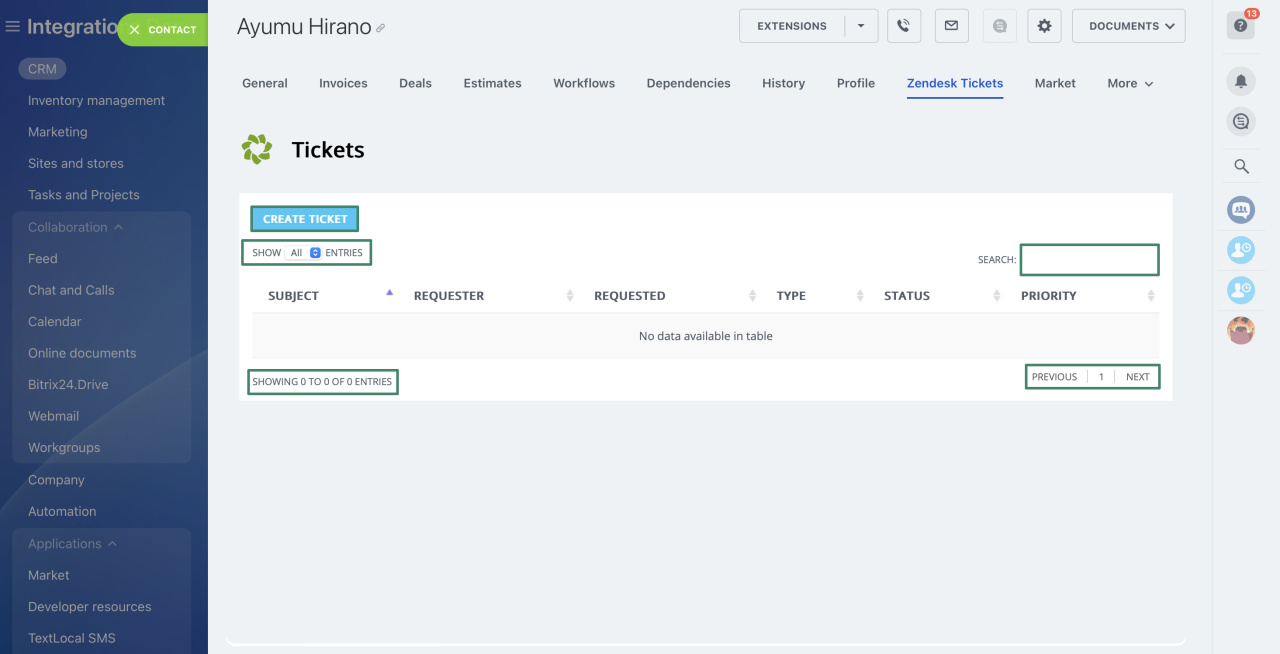The height and width of the screenshot is (654, 1280).
Task: Open Company in the sidebar
Action: (56, 480)
